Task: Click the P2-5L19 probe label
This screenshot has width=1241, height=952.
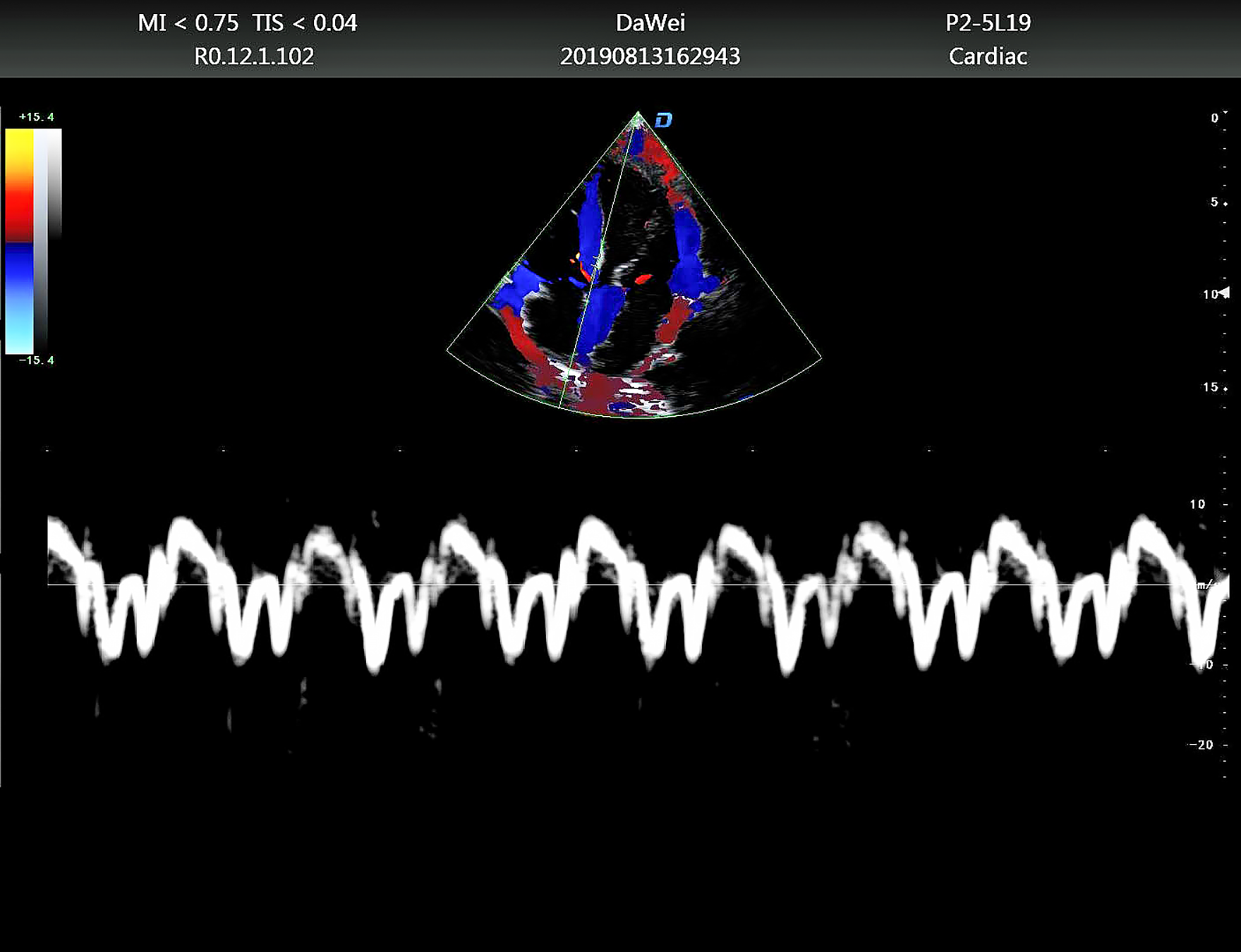Action: click(988, 23)
